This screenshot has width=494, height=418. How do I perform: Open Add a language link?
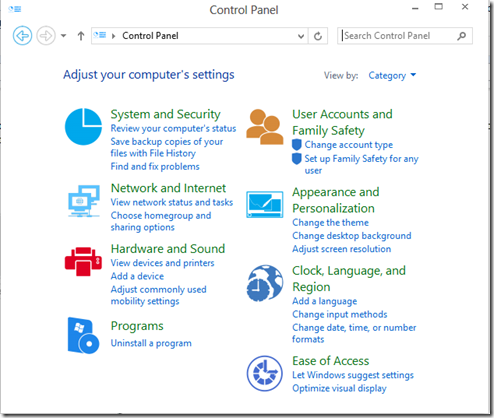pyautogui.click(x=325, y=301)
